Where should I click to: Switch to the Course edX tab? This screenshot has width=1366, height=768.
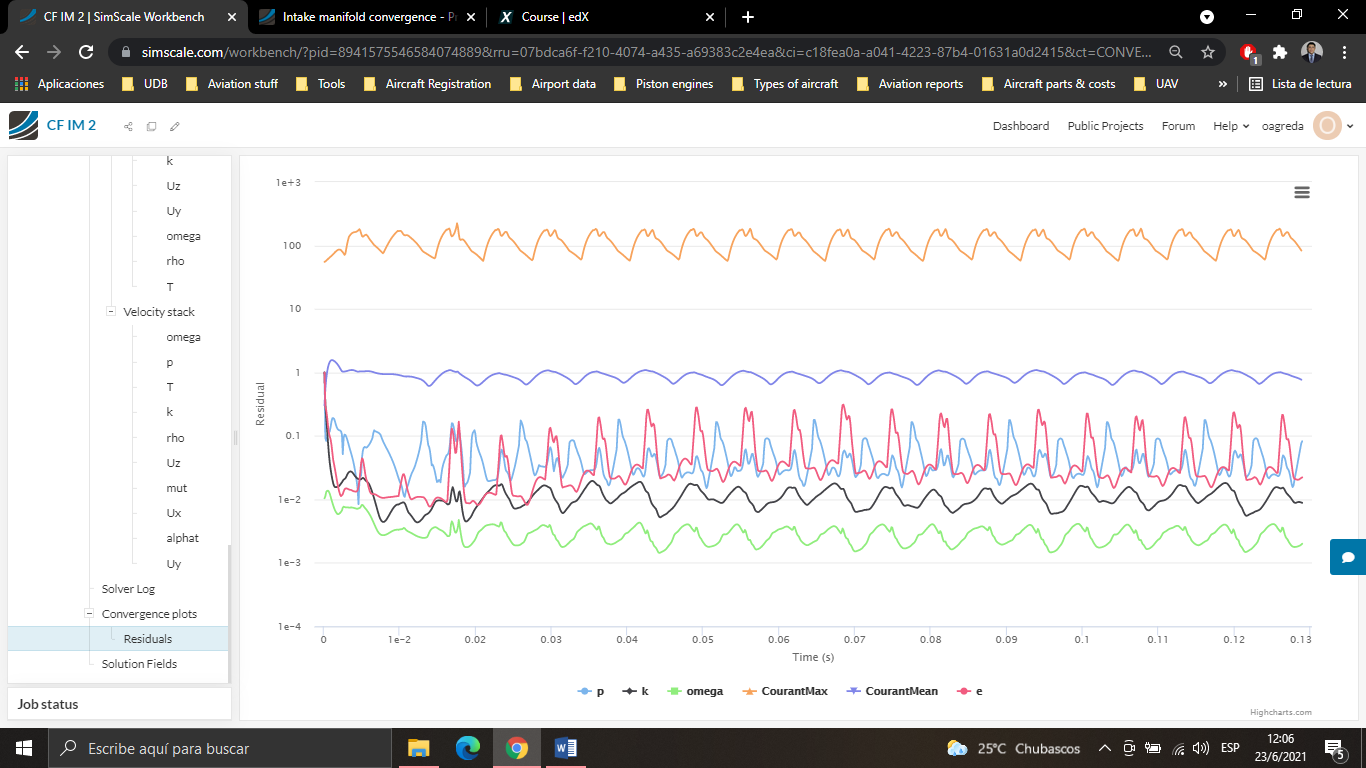click(554, 17)
